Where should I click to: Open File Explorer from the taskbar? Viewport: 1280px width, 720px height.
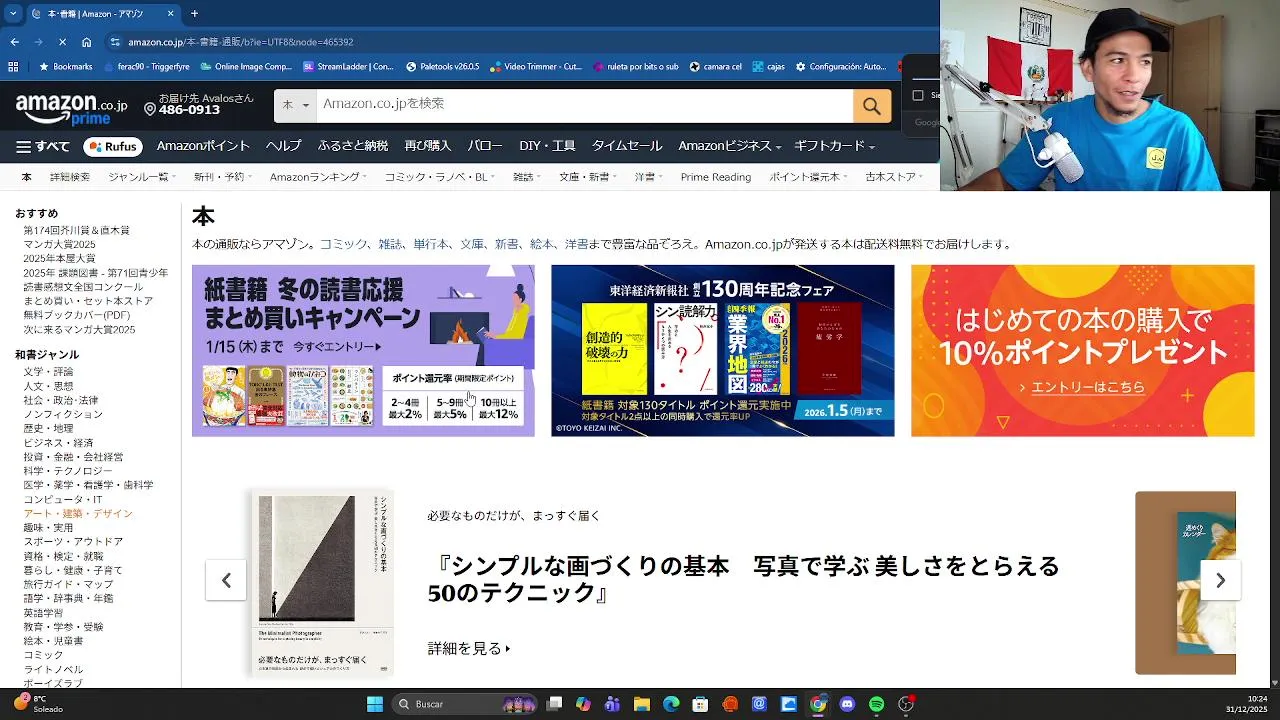click(642, 704)
